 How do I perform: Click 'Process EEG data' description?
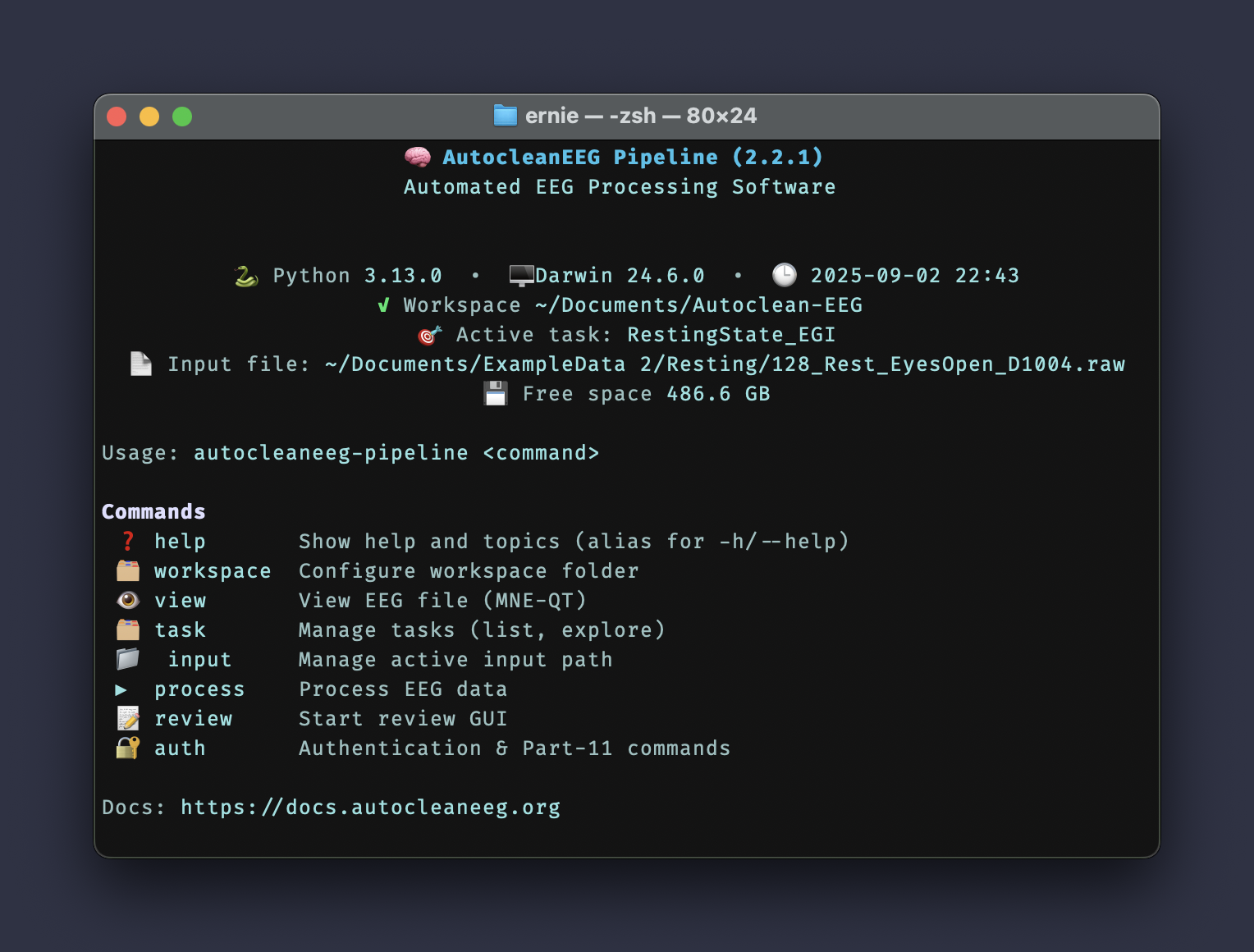[x=403, y=689]
